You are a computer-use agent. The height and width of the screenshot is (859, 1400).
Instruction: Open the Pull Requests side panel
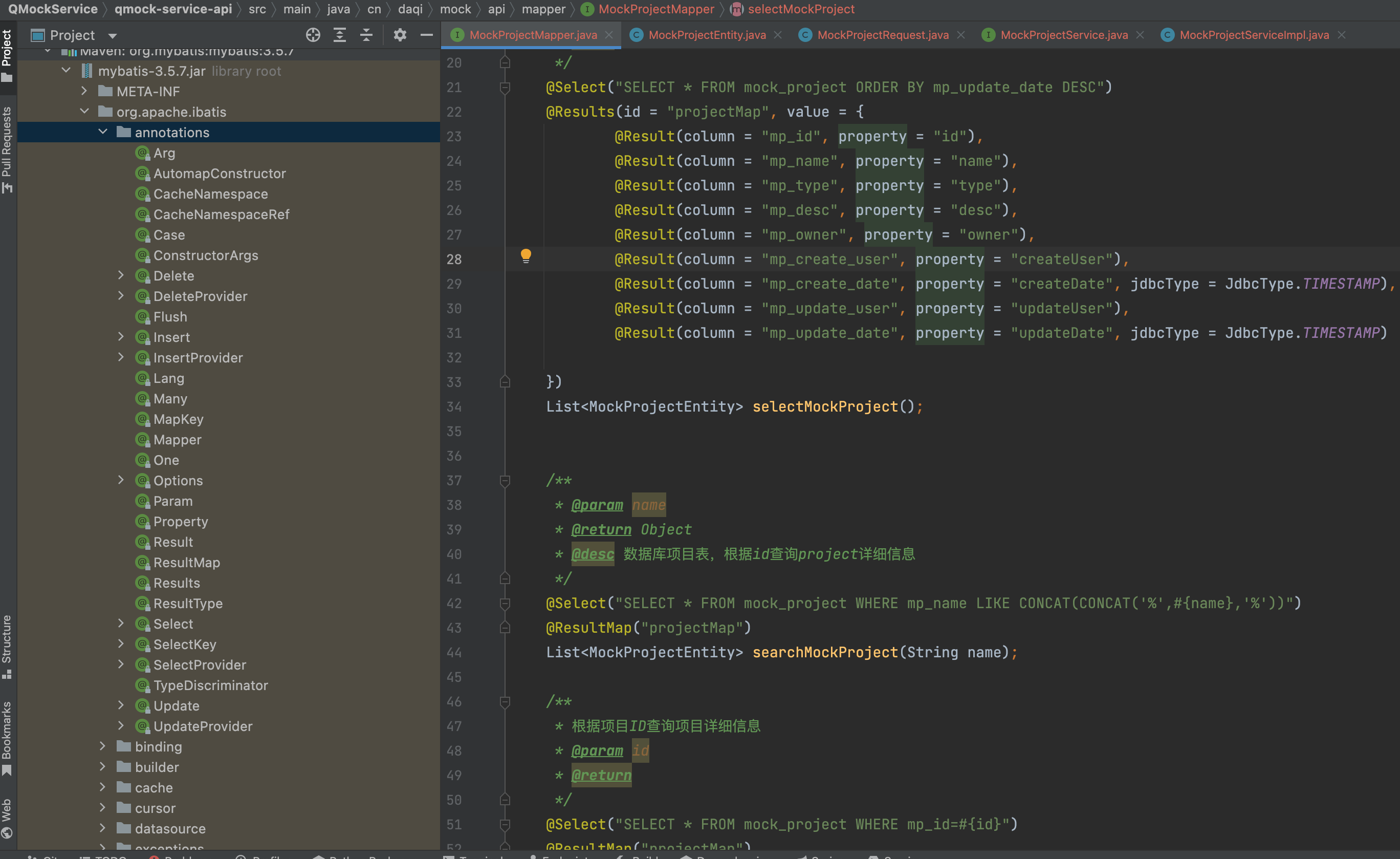click(x=7, y=149)
